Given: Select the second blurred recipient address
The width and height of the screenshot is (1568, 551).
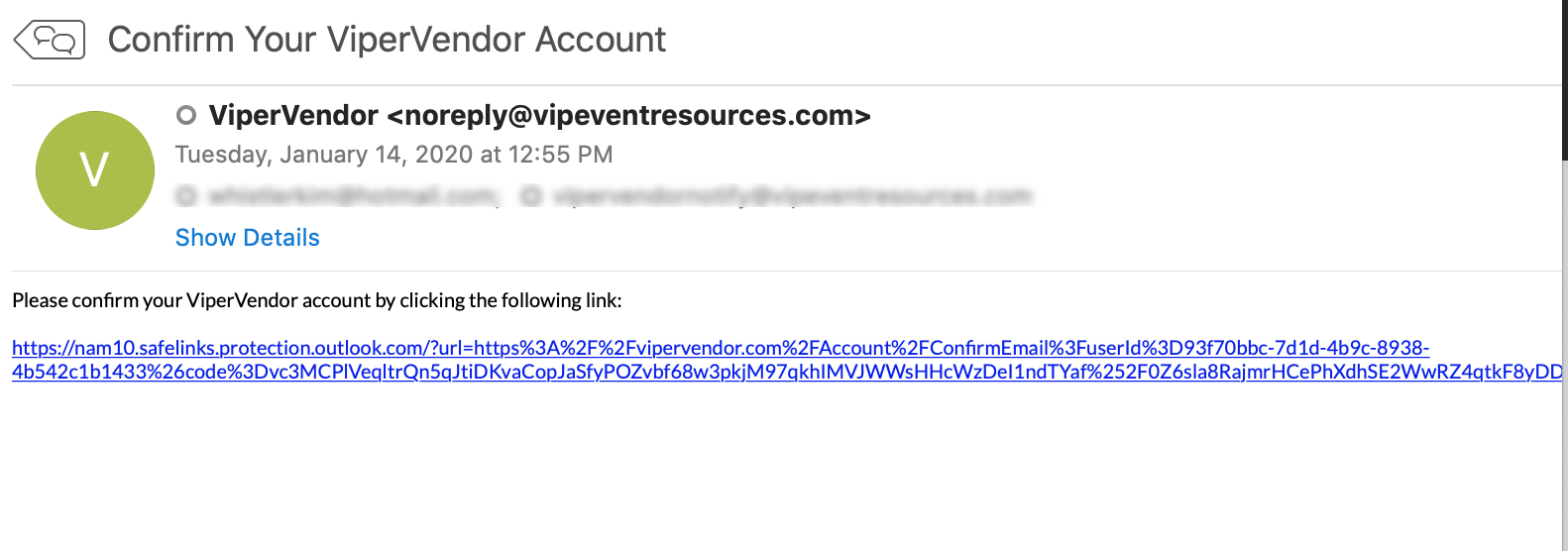Looking at the screenshot, I should pos(792,196).
